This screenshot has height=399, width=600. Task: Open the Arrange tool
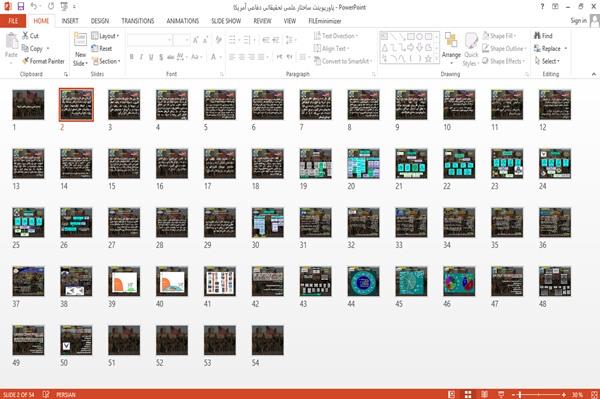point(451,48)
